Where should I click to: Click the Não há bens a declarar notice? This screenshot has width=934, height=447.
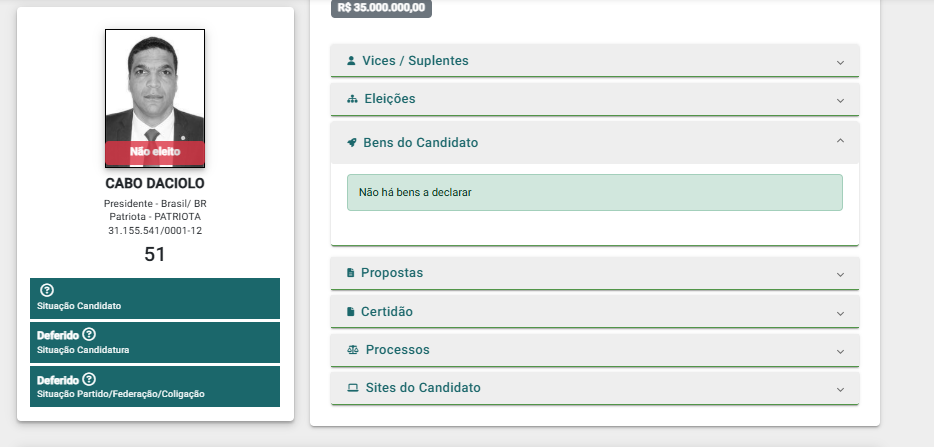(x=594, y=193)
